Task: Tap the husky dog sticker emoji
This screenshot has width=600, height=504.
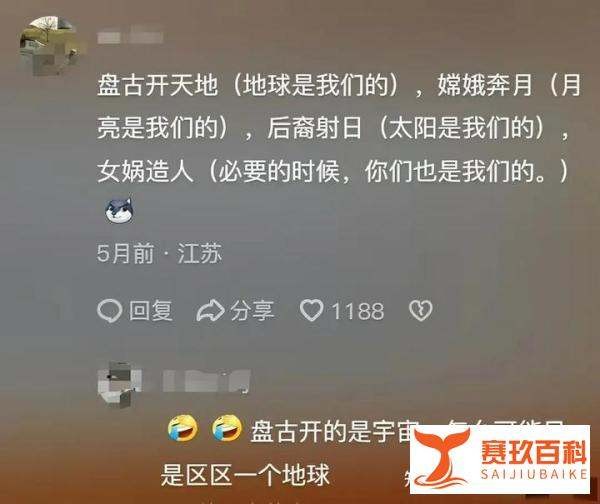Action: (x=119, y=210)
